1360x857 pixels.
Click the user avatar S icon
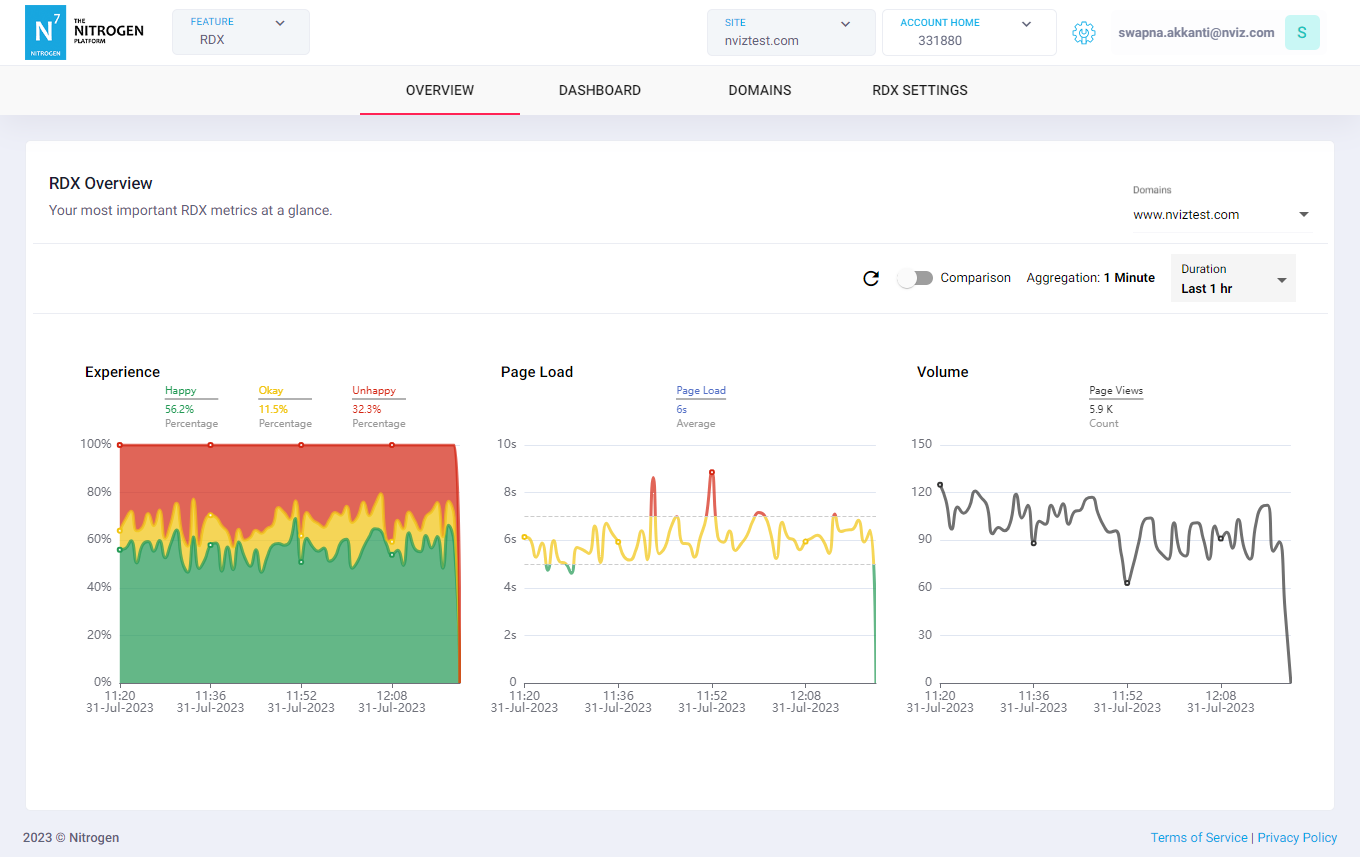pos(1301,33)
